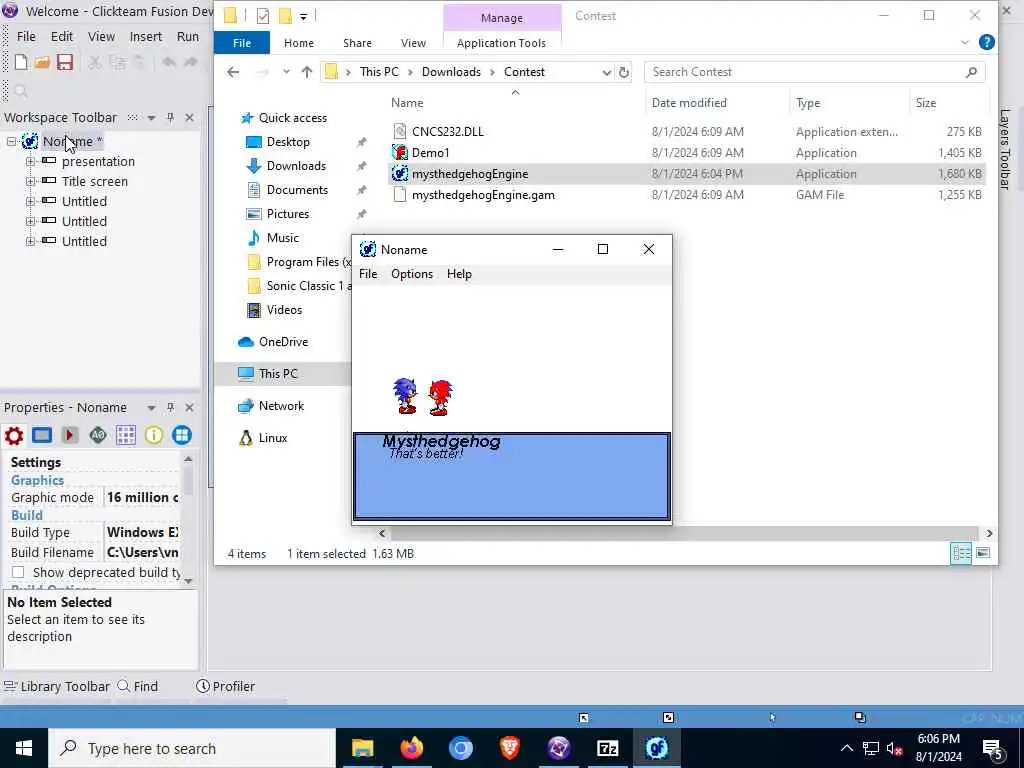
Task: Open the Find panel tab
Action: (x=138, y=686)
